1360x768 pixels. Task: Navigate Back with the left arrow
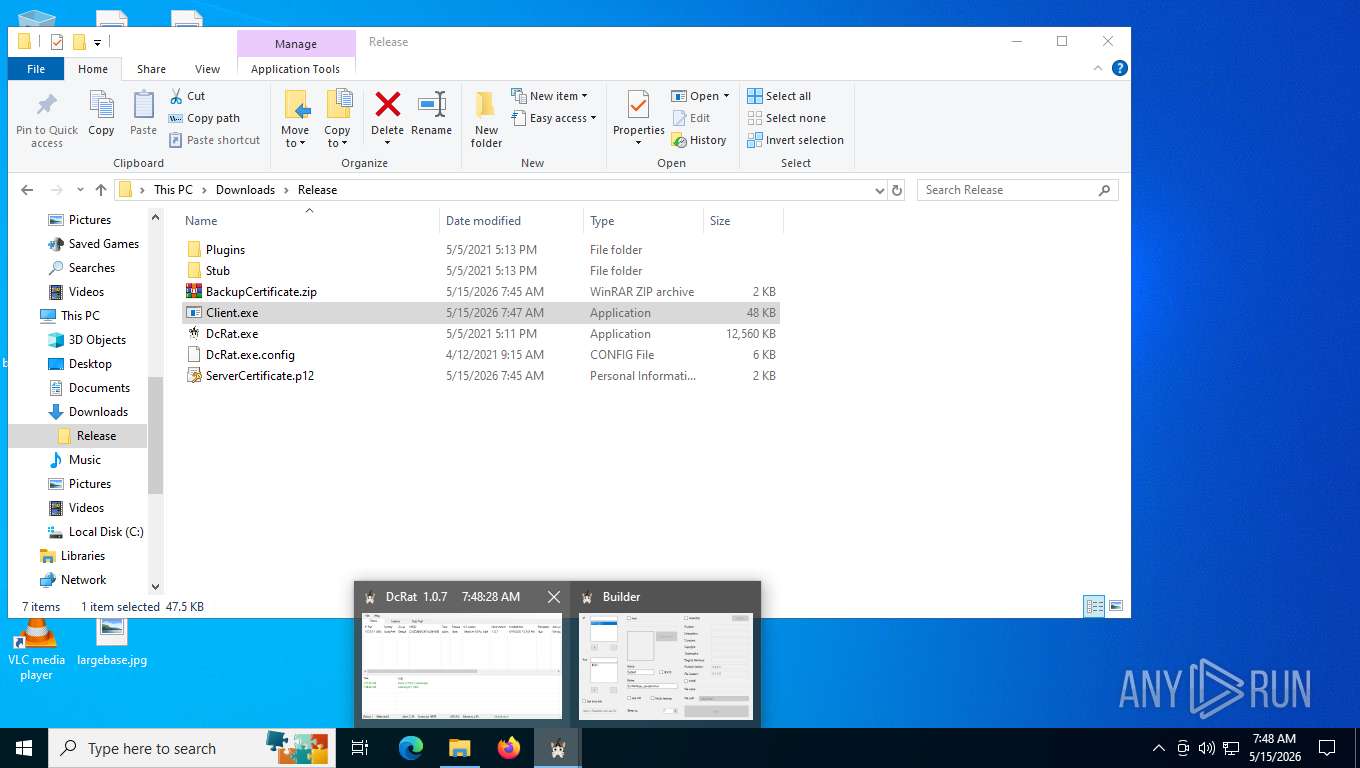click(27, 190)
